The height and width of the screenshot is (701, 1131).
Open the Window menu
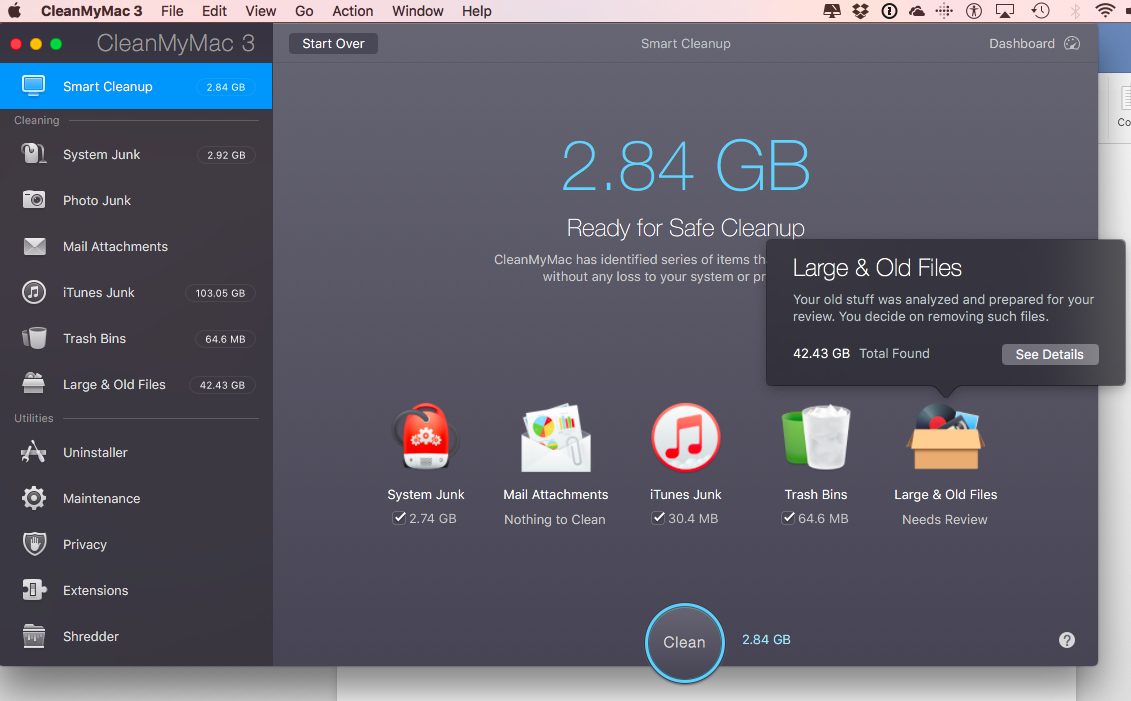417,11
